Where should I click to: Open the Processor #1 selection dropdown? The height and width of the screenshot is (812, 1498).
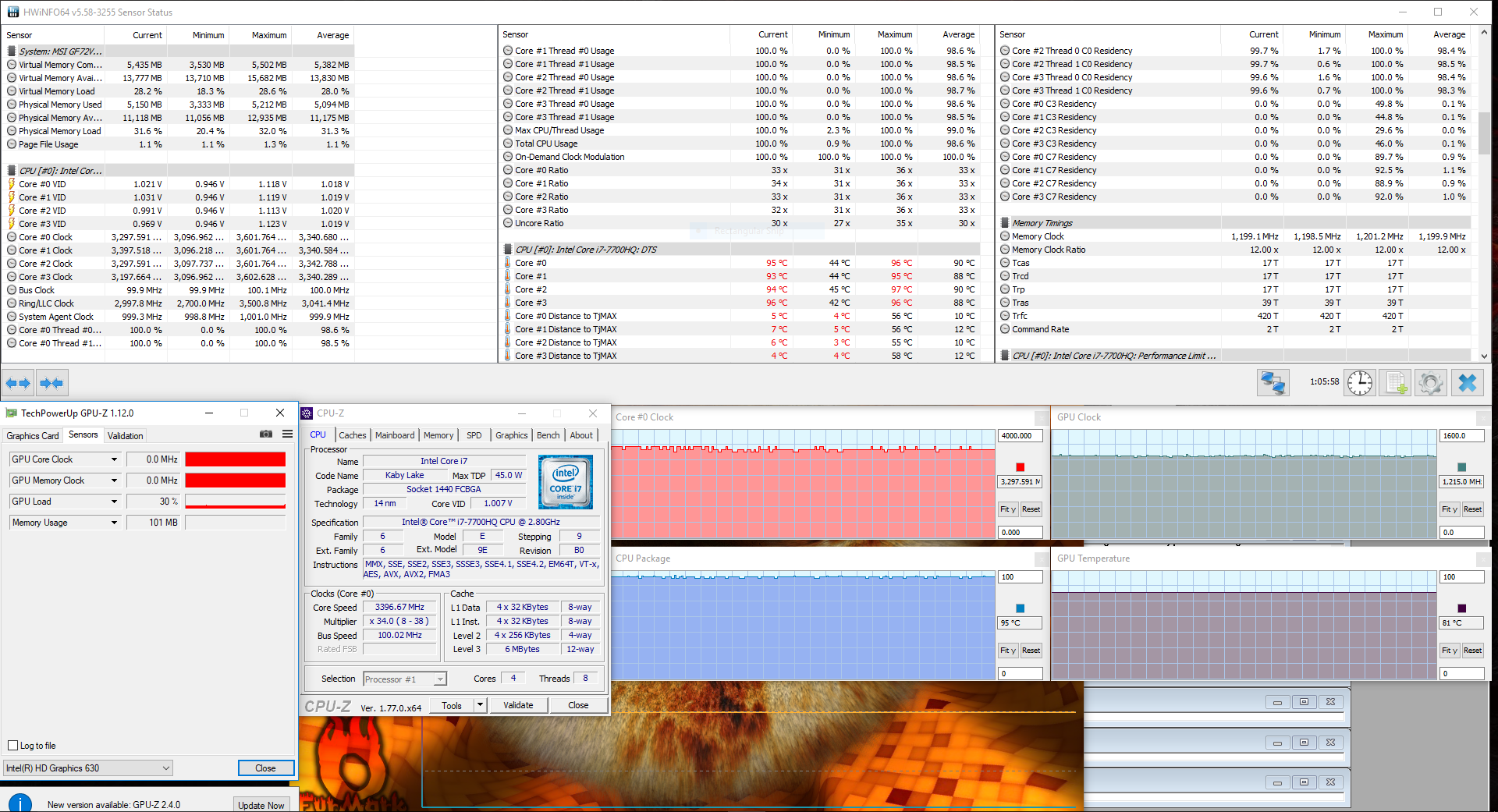click(405, 679)
